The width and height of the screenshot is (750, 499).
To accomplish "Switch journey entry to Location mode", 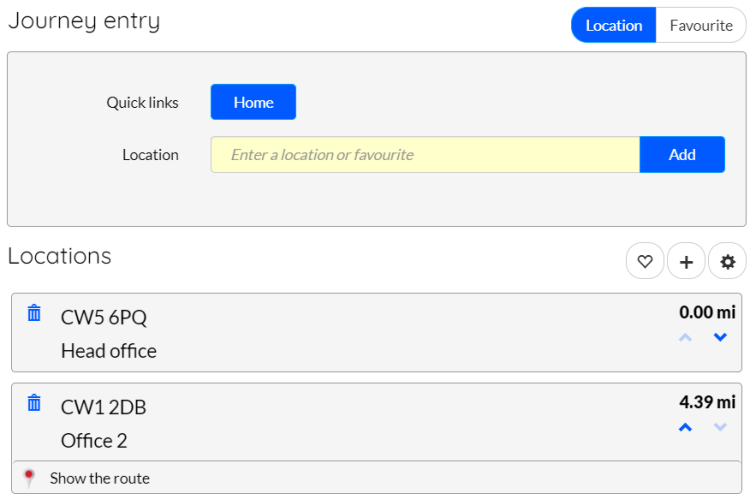I will click(x=614, y=25).
